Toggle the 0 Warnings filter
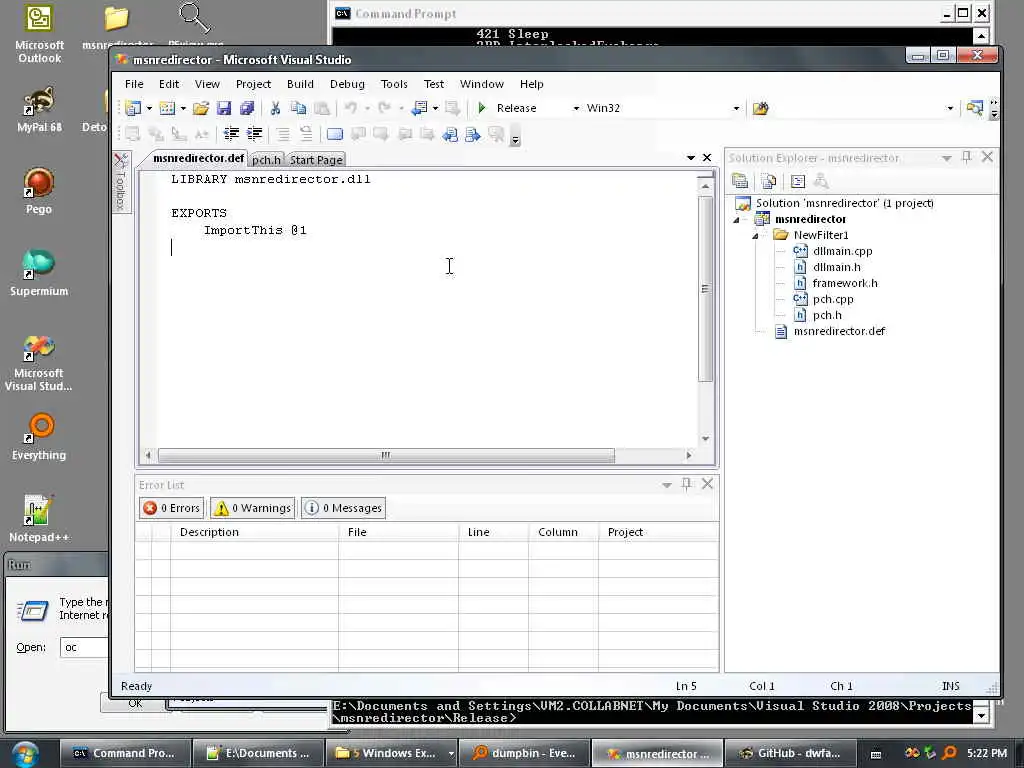The image size is (1024, 768). [x=253, y=508]
